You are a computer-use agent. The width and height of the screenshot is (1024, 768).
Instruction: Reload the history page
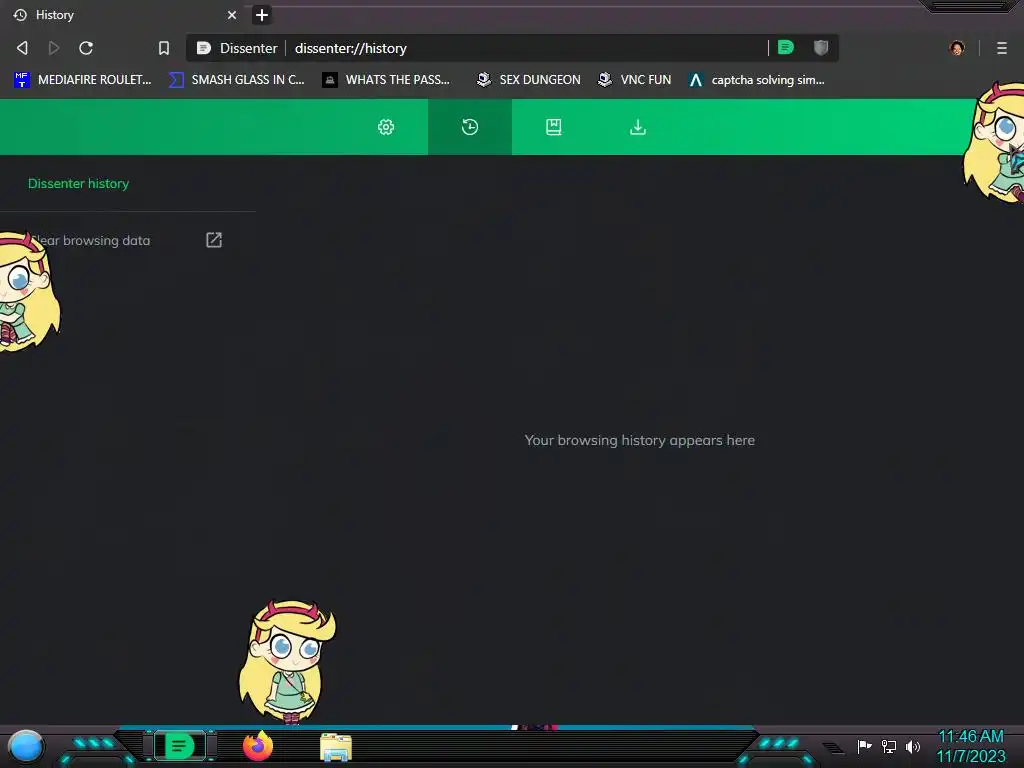click(x=86, y=48)
